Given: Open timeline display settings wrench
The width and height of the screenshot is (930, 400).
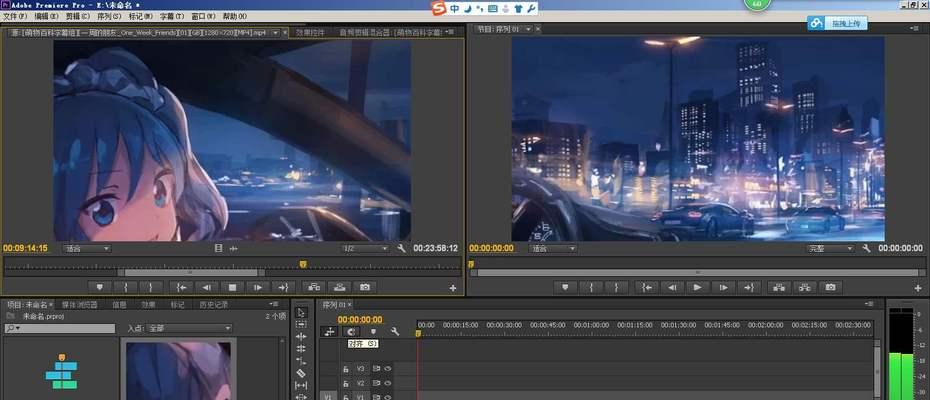Looking at the screenshot, I should [x=395, y=332].
